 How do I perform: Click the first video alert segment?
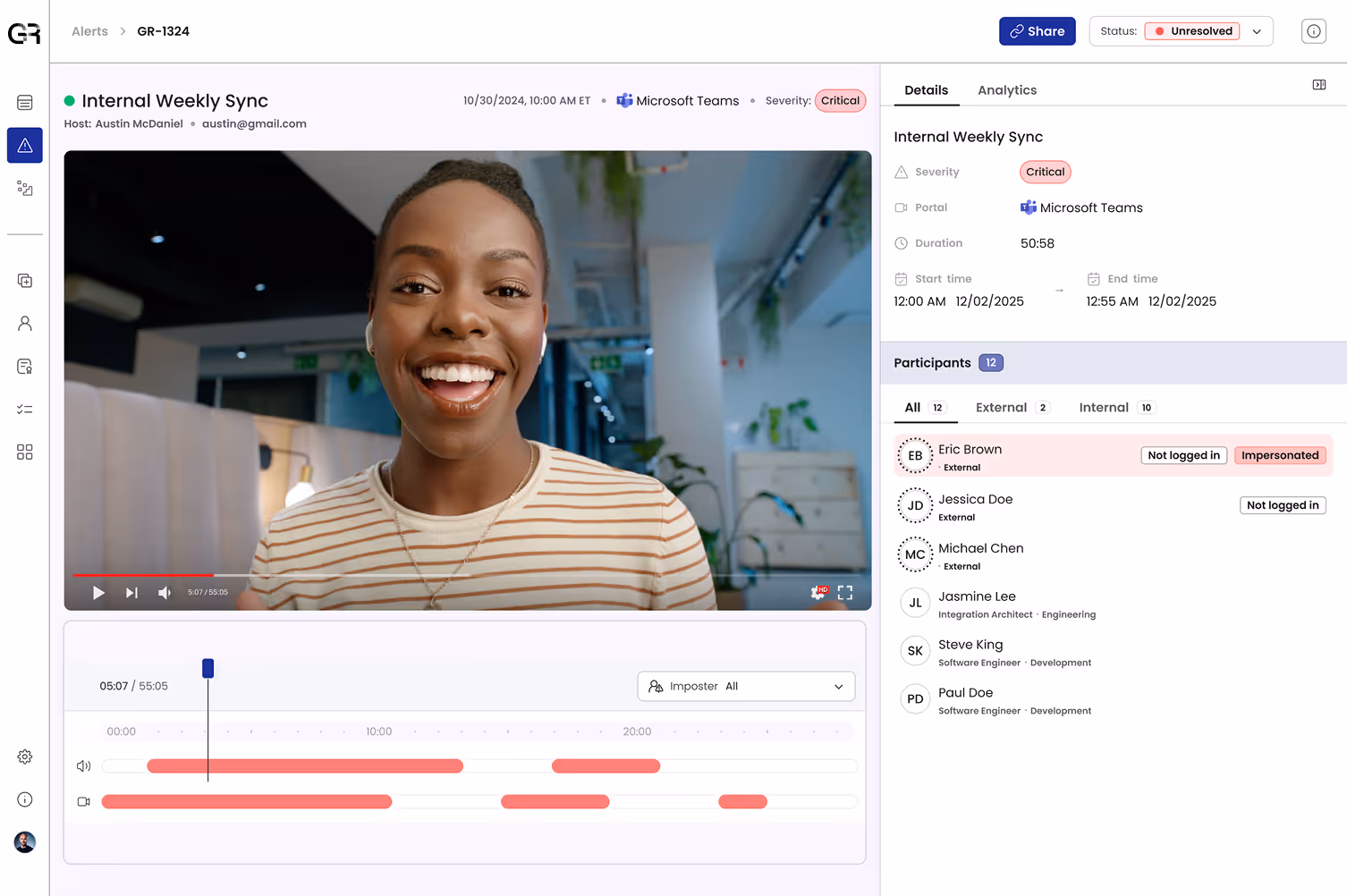click(247, 802)
